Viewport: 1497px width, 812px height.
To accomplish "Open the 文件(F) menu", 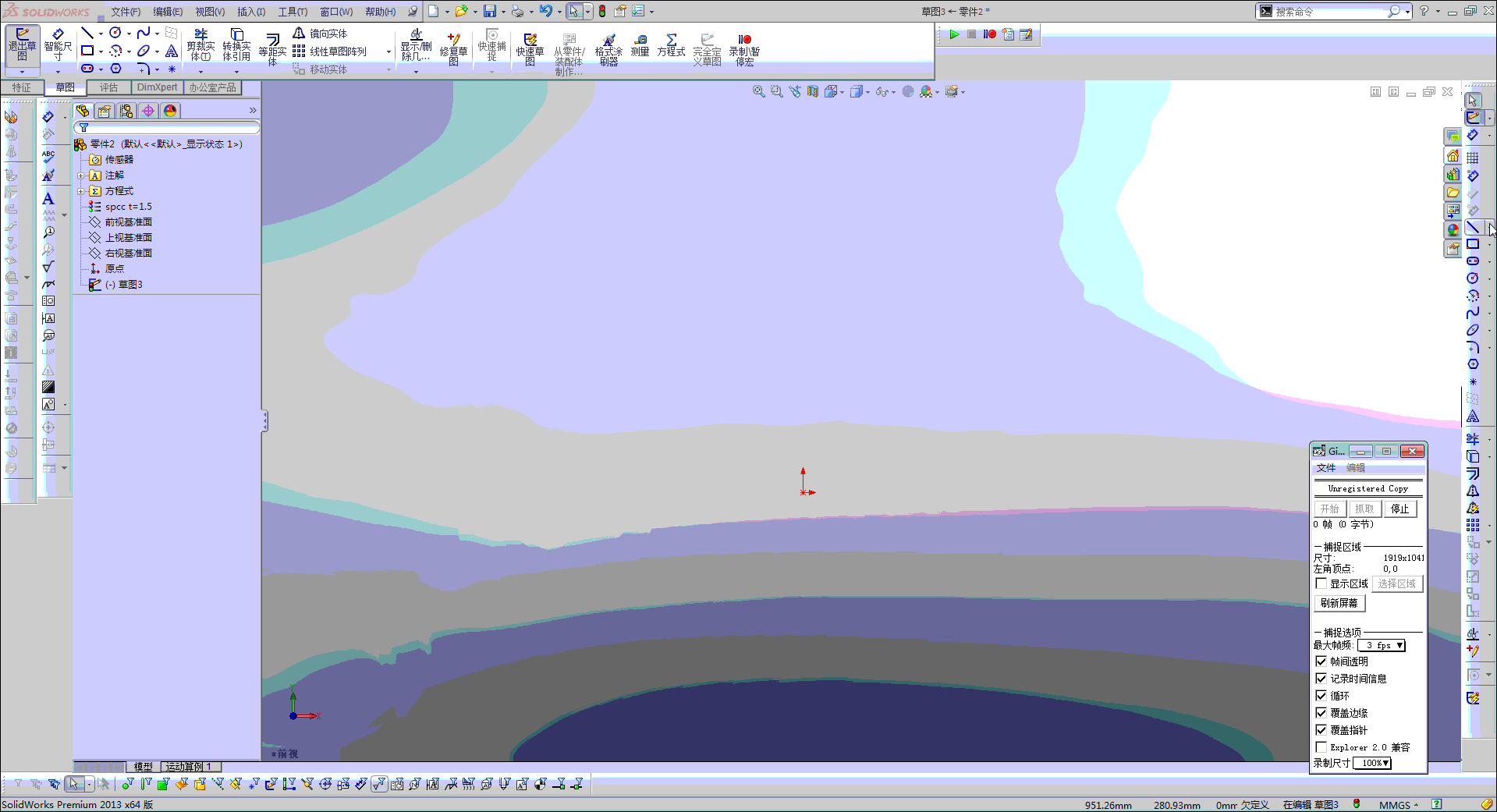I will 126,12.
